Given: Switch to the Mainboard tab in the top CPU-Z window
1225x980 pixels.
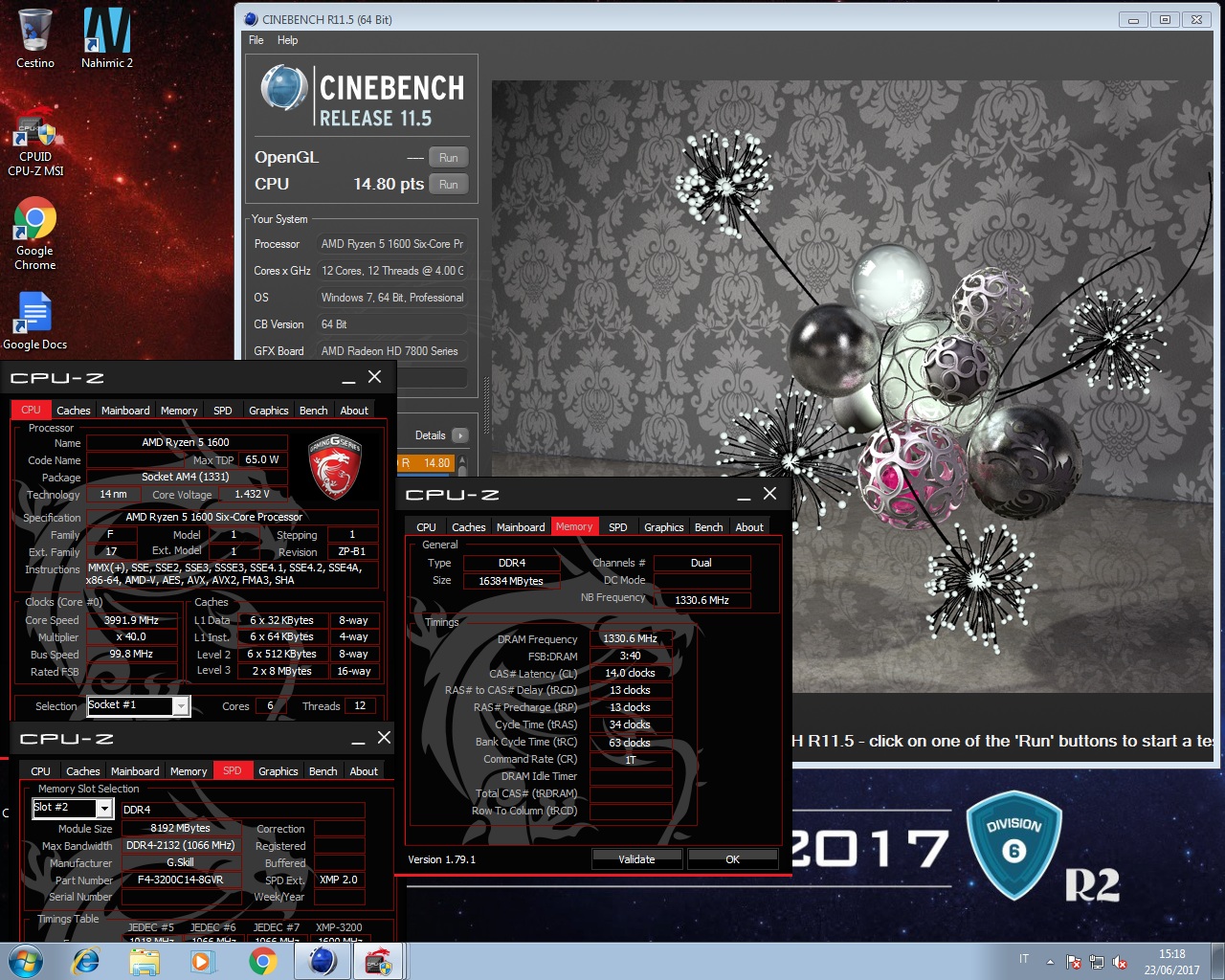Looking at the screenshot, I should pos(125,411).
